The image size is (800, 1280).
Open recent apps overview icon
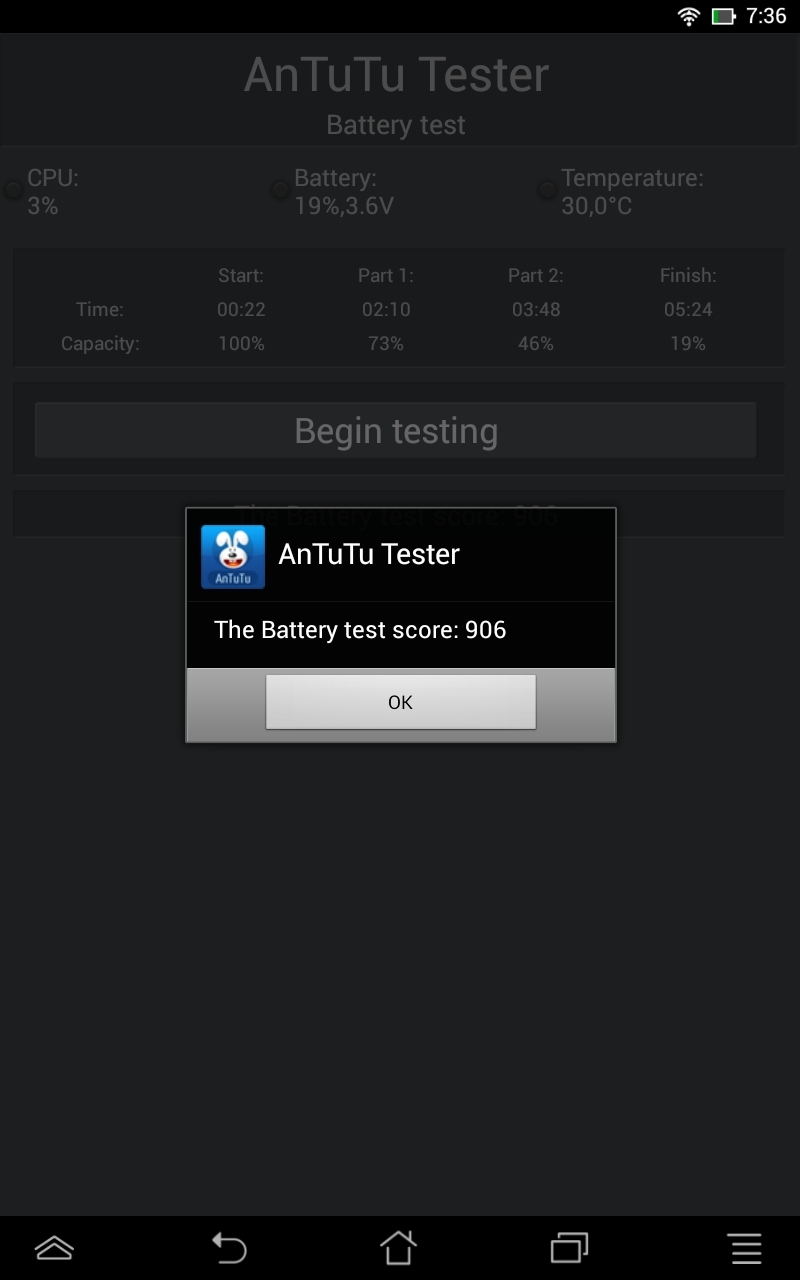(x=569, y=1248)
